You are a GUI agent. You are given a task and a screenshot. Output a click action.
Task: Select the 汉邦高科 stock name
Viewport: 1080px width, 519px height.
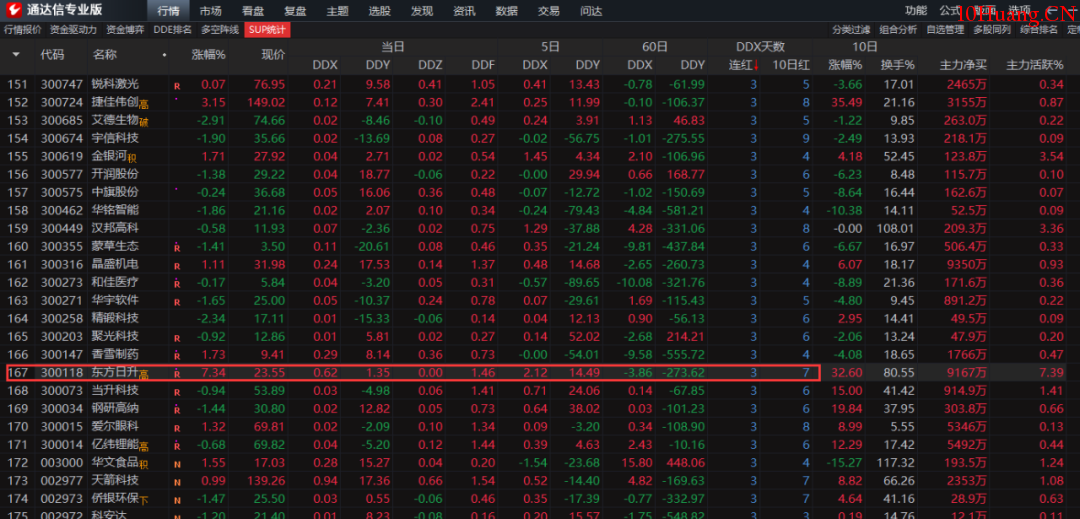[x=116, y=228]
